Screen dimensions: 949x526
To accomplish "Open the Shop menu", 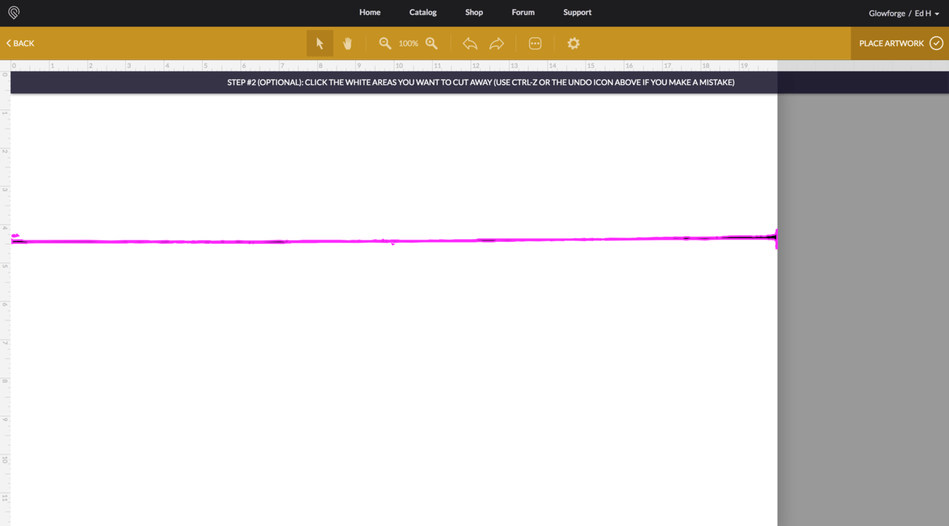I will 474,12.
